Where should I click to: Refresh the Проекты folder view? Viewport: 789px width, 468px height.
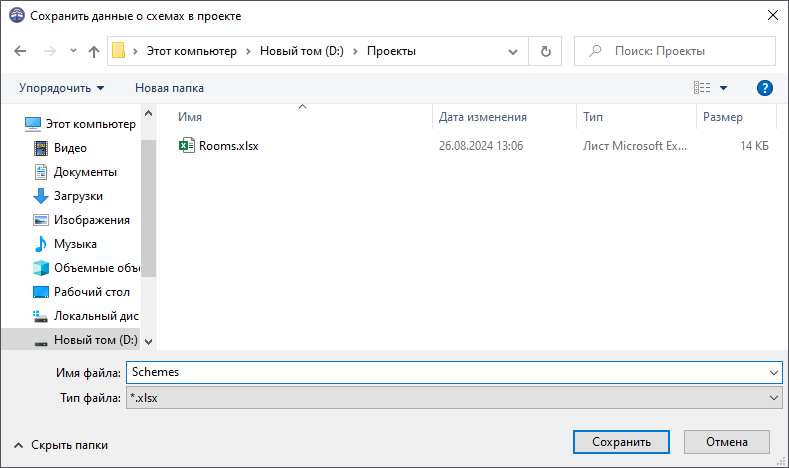(545, 51)
